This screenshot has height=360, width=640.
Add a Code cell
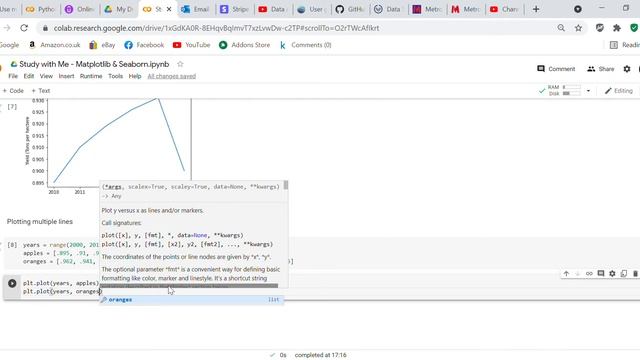(x=13, y=91)
